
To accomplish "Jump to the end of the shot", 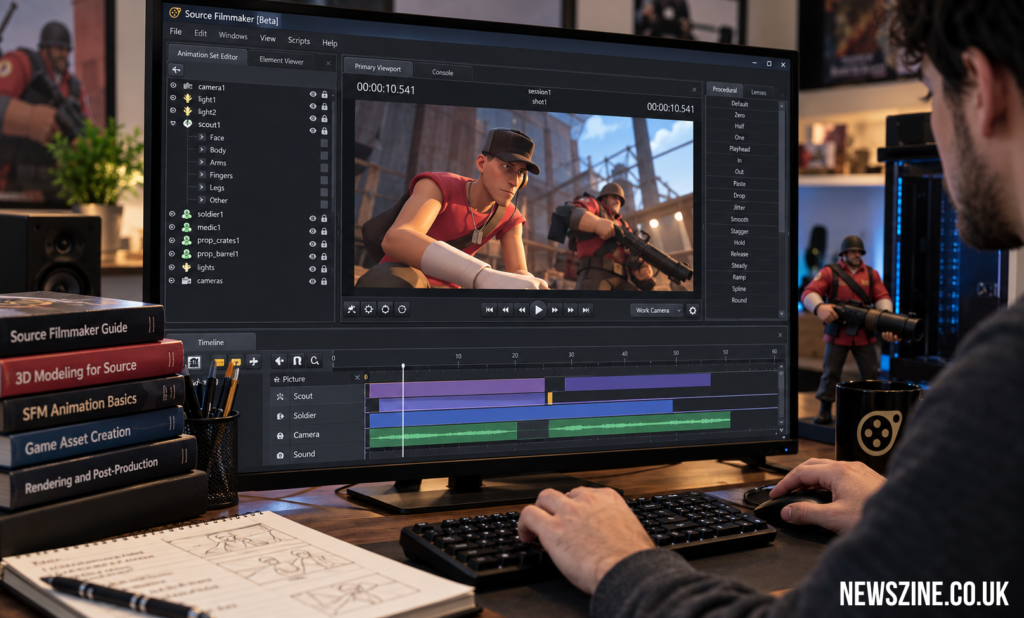I will coord(586,310).
